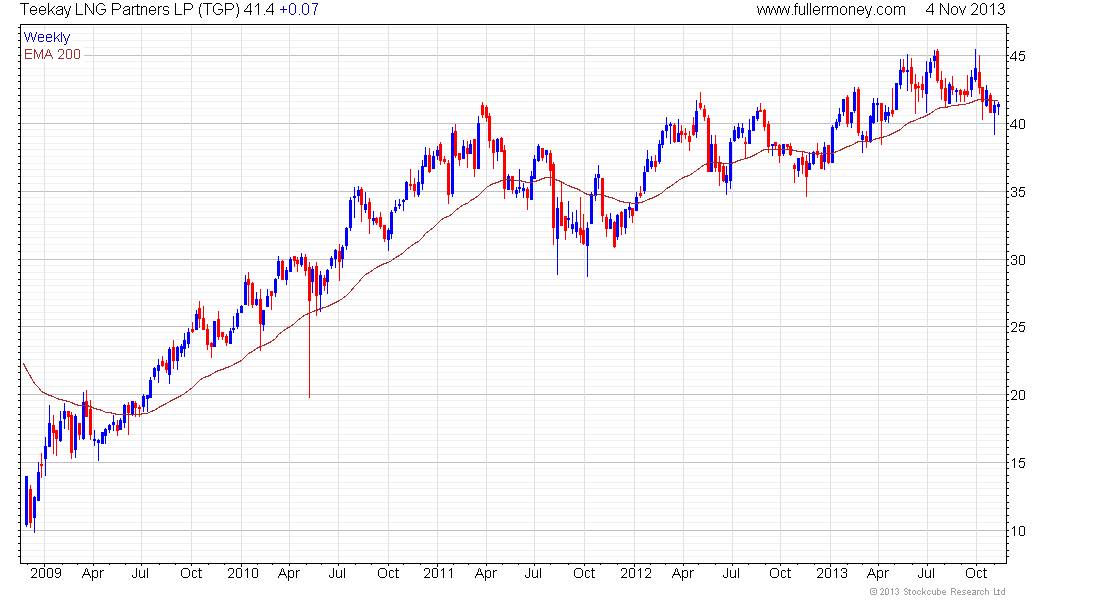Click the last price '41.4' in the title
This screenshot has height=600, width=1100.
[259, 10]
